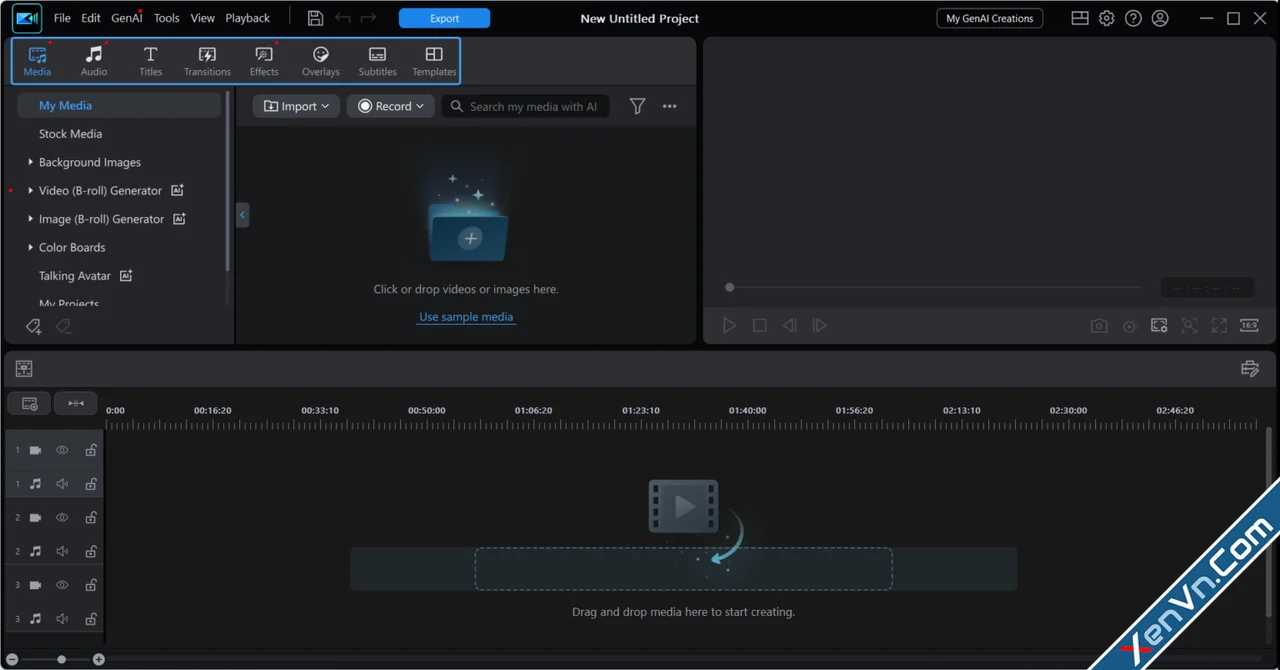Click the remove tag icon
Screen dimensions: 1280x670
point(63,326)
